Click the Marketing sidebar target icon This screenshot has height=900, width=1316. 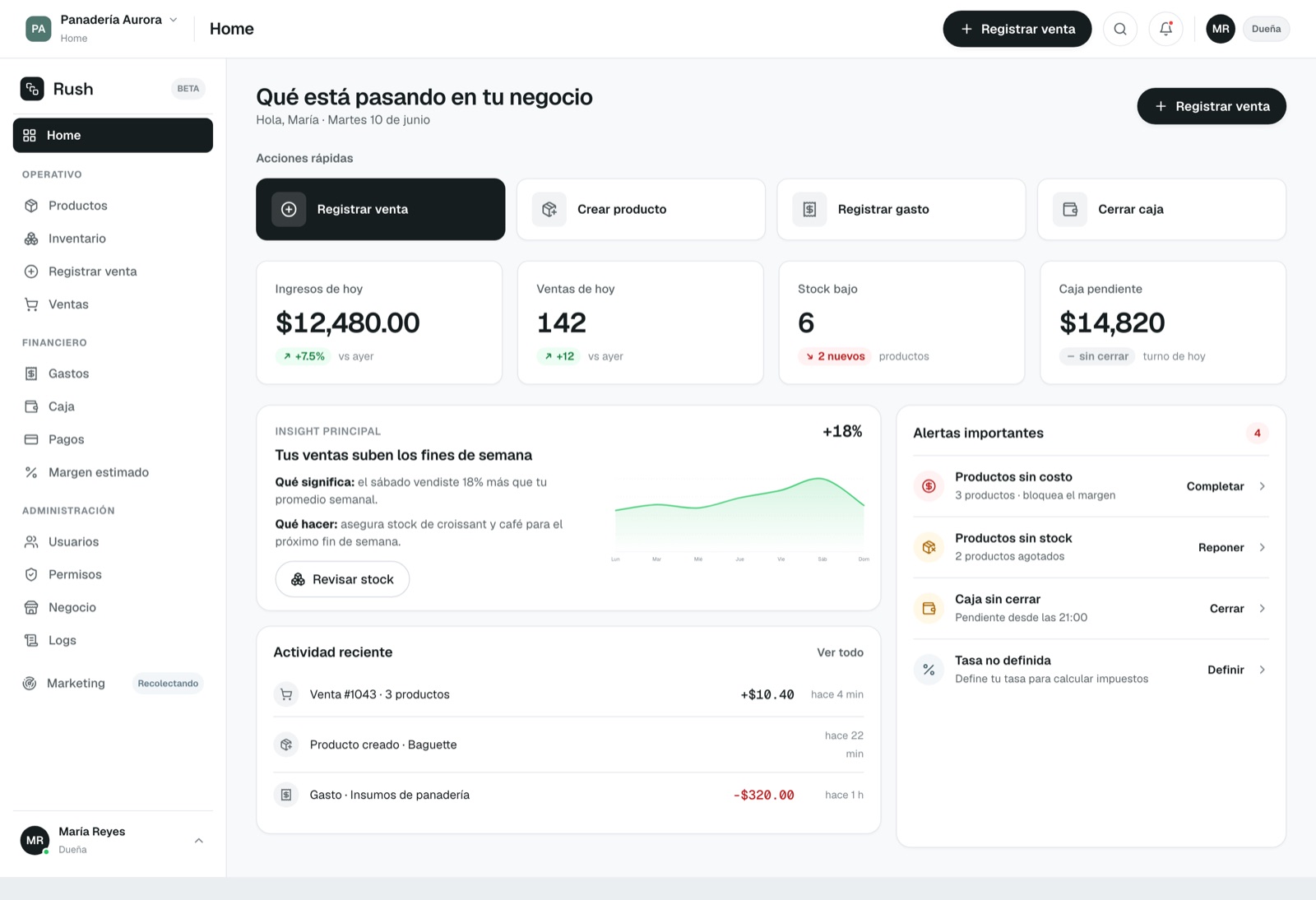coord(30,683)
